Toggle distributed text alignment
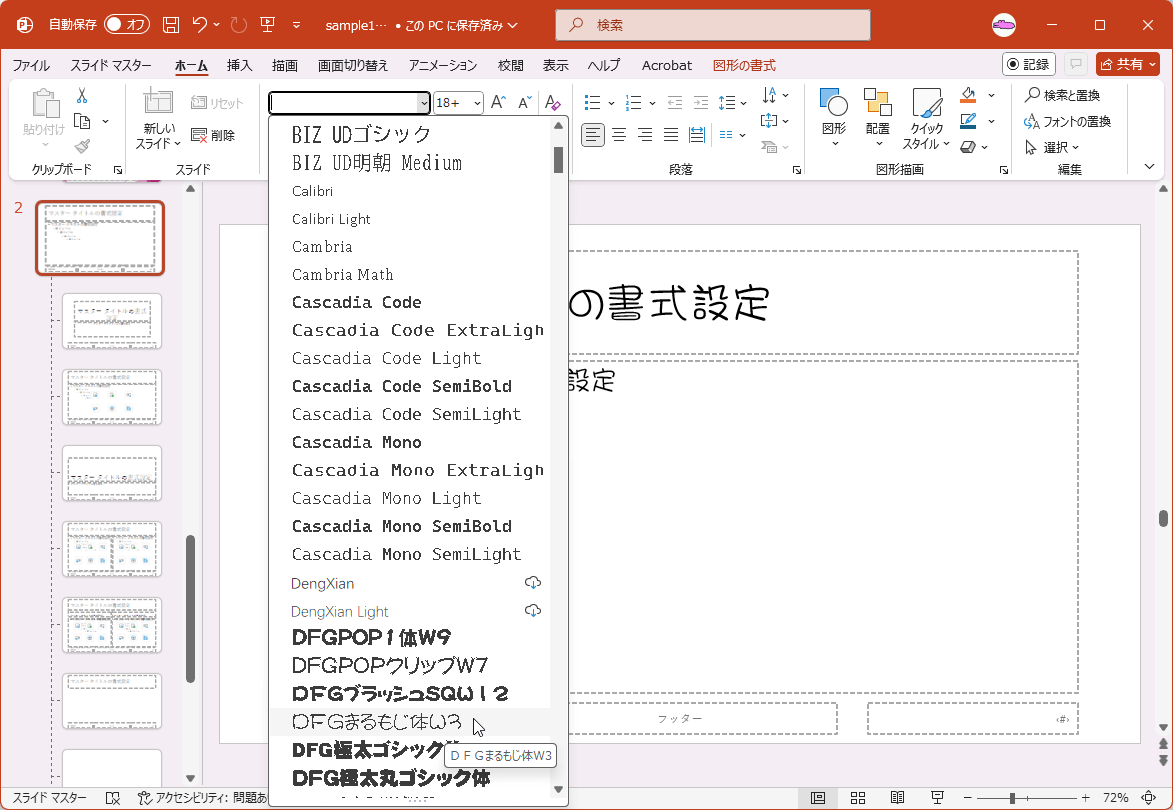This screenshot has width=1173, height=810. click(697, 135)
